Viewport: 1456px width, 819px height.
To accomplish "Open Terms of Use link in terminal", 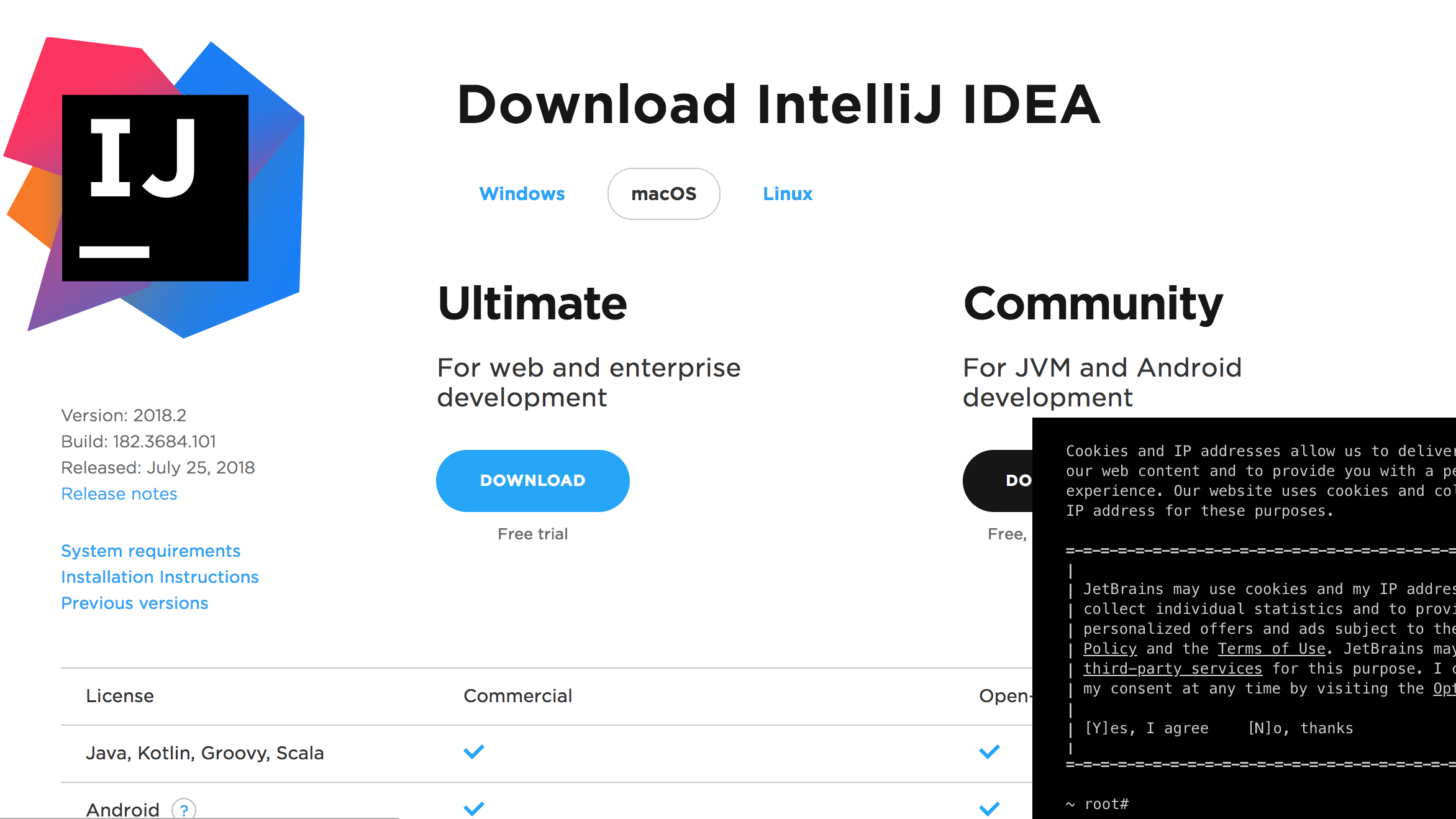I will pos(1272,649).
